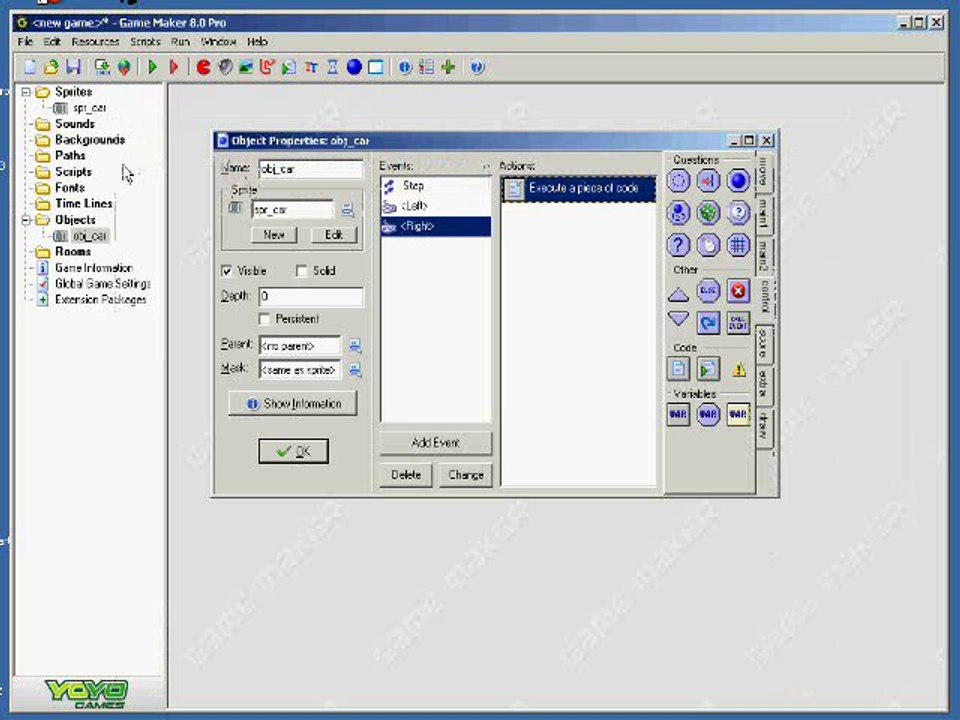Open the File menu
The width and height of the screenshot is (960, 720).
click(x=26, y=42)
